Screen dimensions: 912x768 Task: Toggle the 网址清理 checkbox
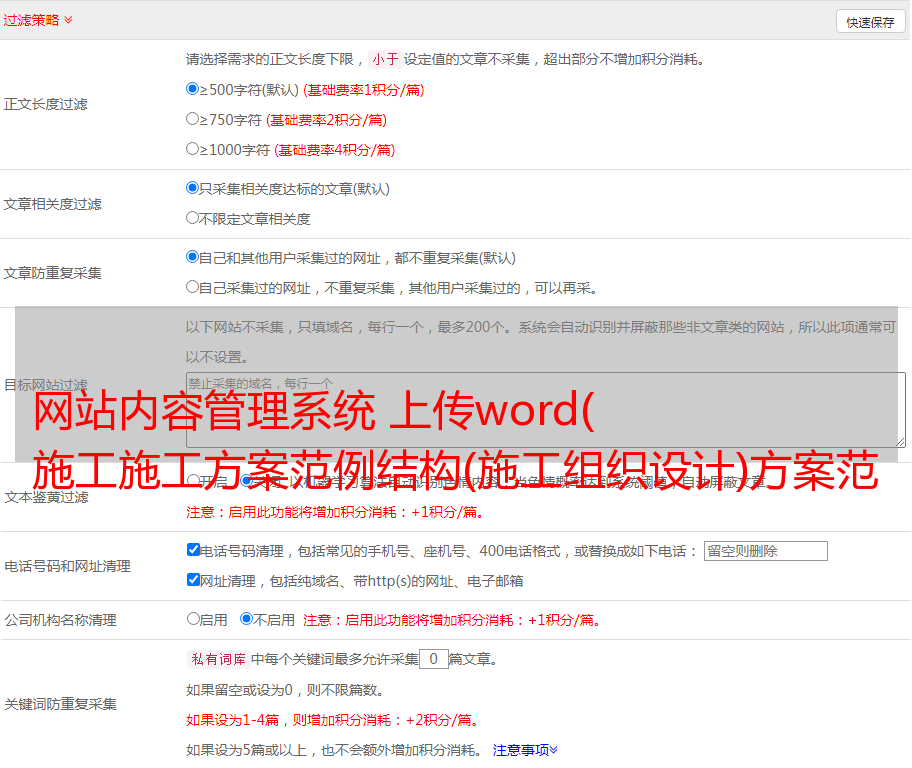click(x=193, y=579)
